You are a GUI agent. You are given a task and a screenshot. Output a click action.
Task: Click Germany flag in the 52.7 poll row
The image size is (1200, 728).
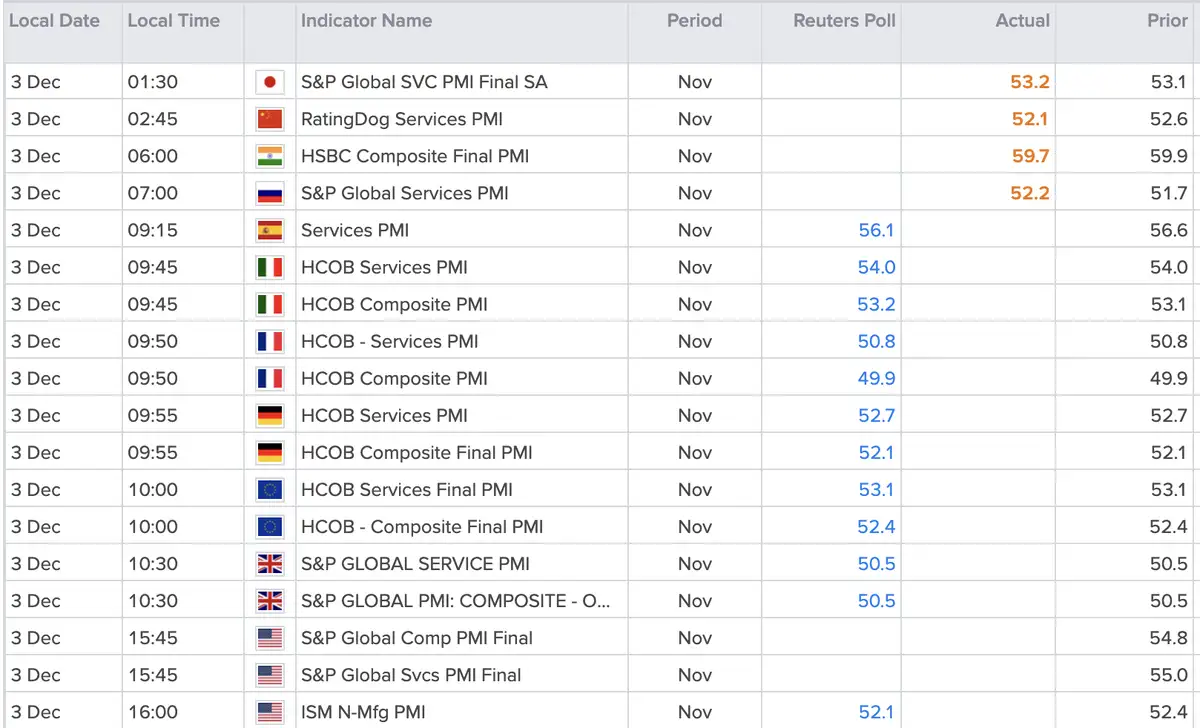pos(270,415)
